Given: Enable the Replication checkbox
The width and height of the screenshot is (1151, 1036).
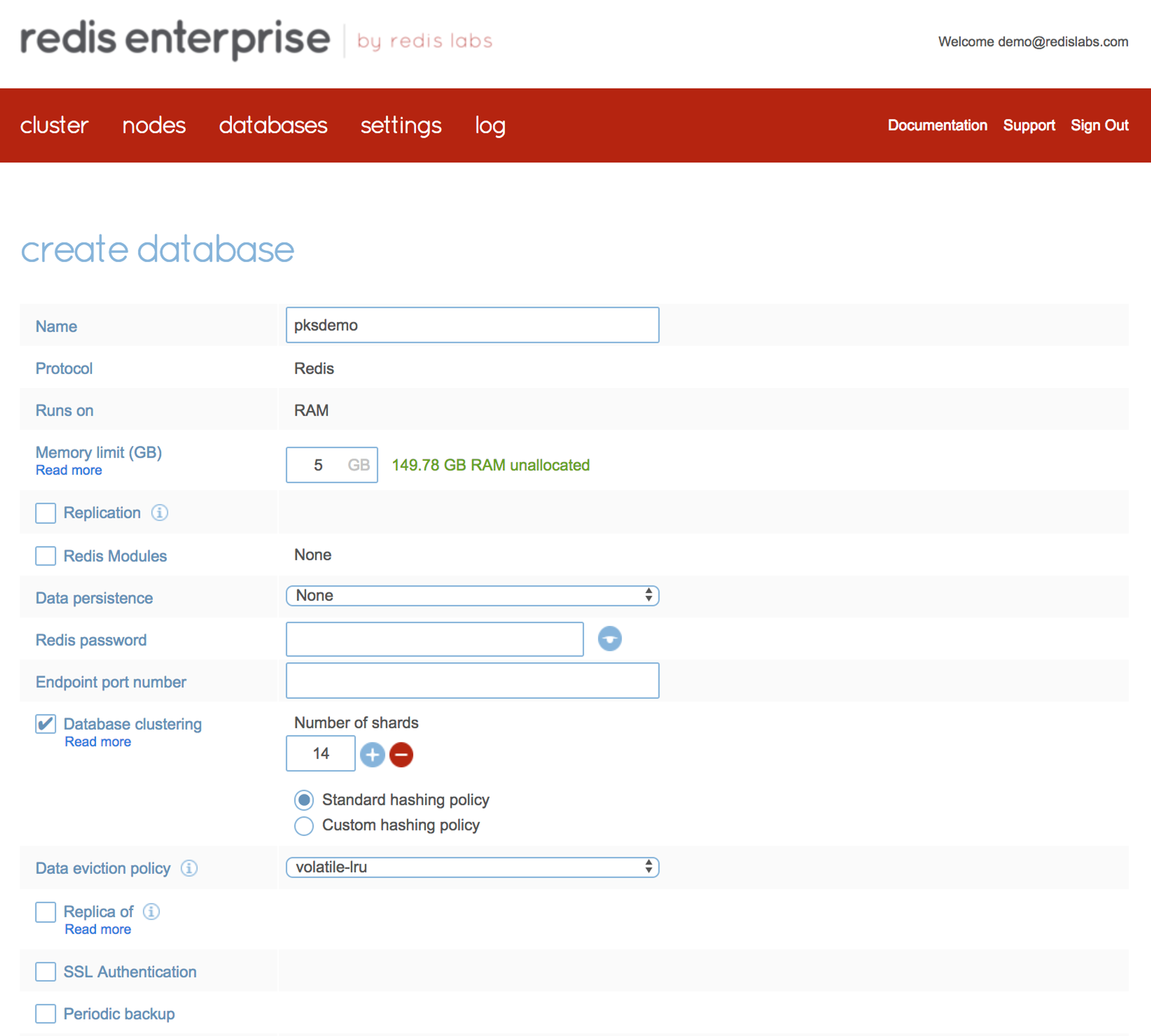Looking at the screenshot, I should [46, 513].
